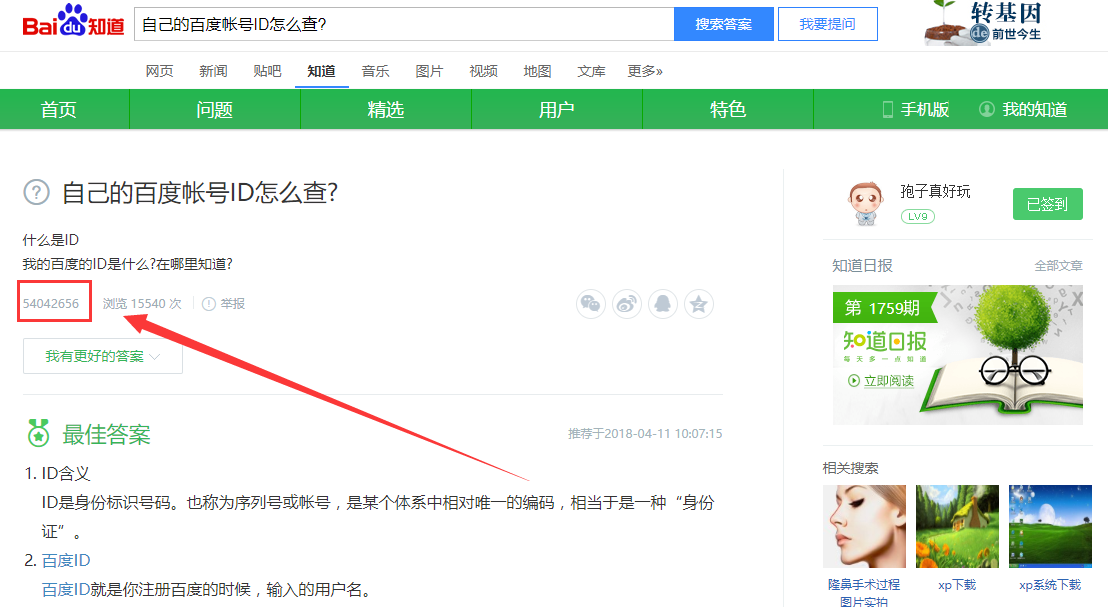Image resolution: width=1108 pixels, height=607 pixels.
Task: Go to the 网页 search category
Action: pyautogui.click(x=159, y=71)
